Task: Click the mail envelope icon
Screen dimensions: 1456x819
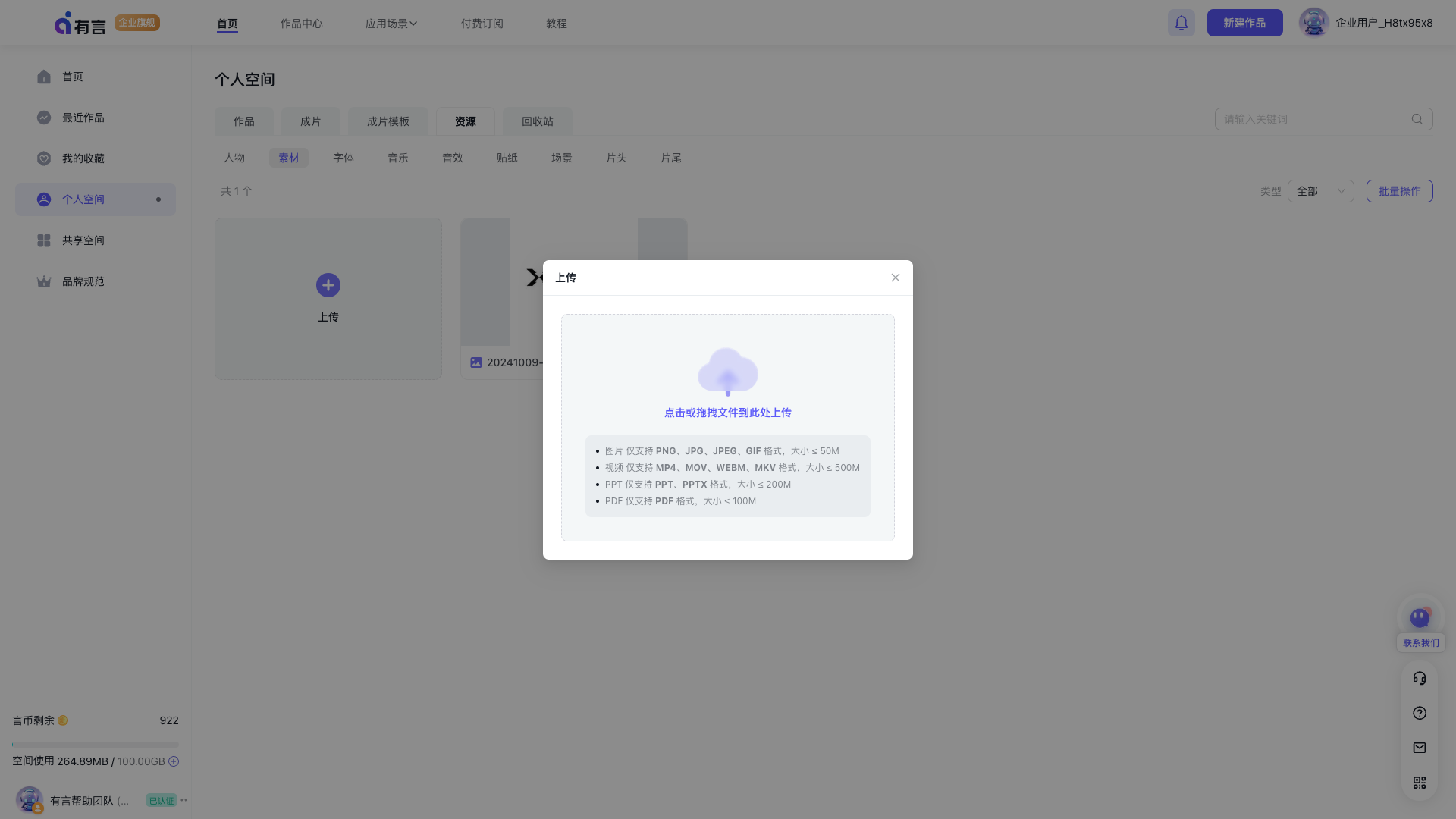Action: click(1420, 748)
